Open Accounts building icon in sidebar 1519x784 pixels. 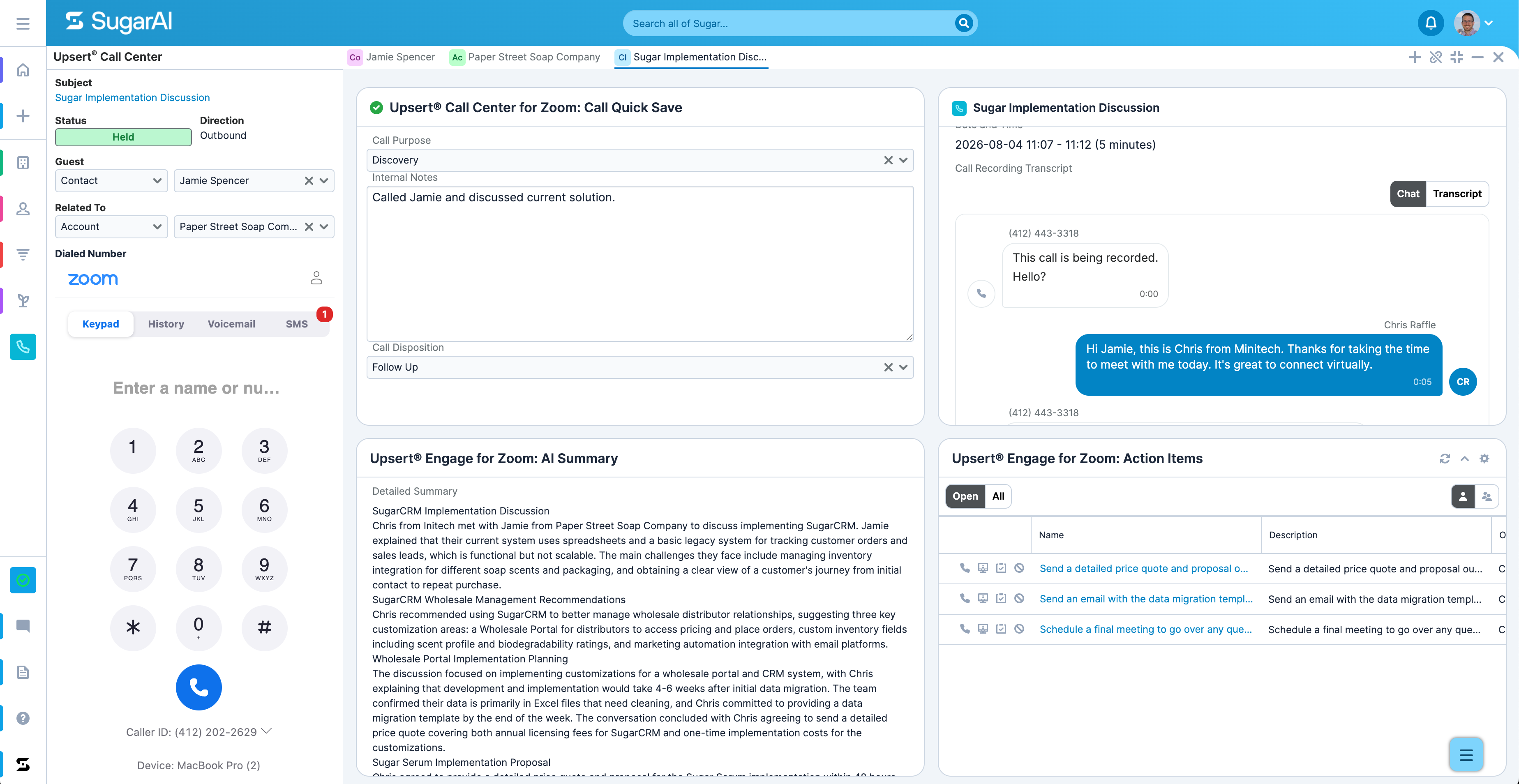[23, 163]
